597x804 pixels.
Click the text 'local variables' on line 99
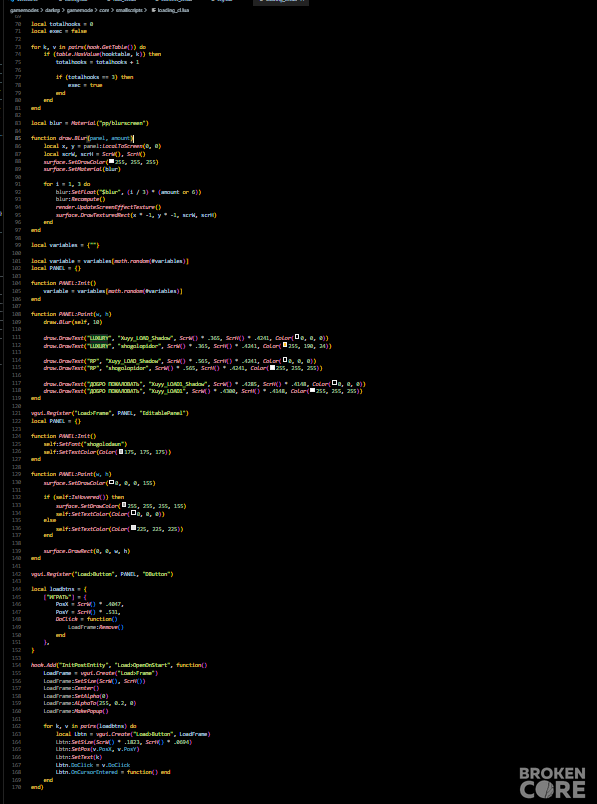54,245
